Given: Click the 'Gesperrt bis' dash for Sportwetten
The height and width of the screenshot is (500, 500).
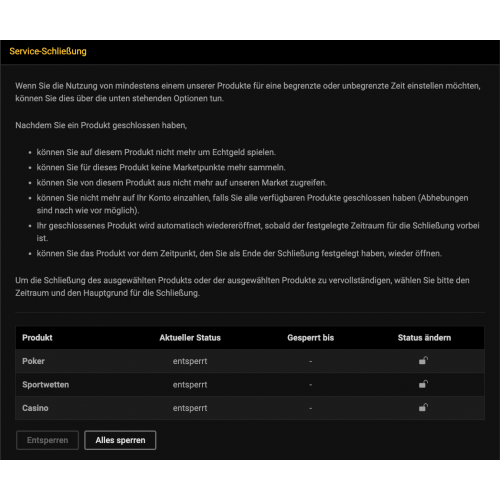Looking at the screenshot, I should point(311,385).
